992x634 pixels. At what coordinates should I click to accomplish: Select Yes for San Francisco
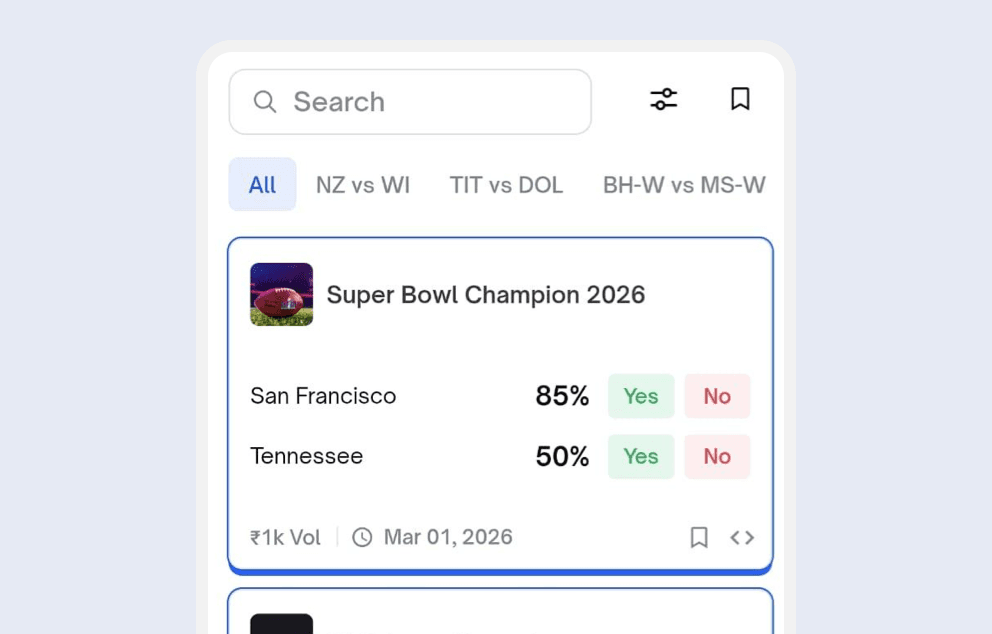pos(641,396)
